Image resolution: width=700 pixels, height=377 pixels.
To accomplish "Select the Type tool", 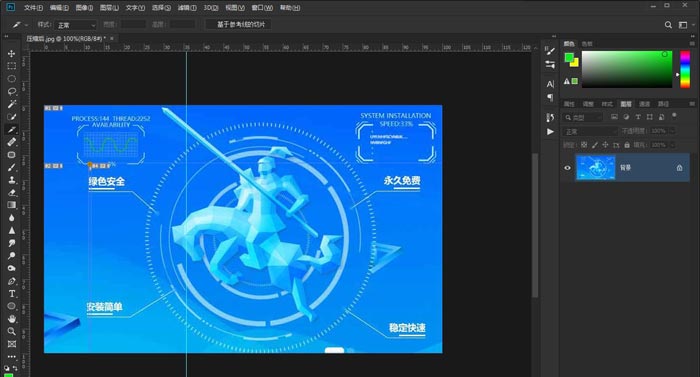I will [12, 293].
